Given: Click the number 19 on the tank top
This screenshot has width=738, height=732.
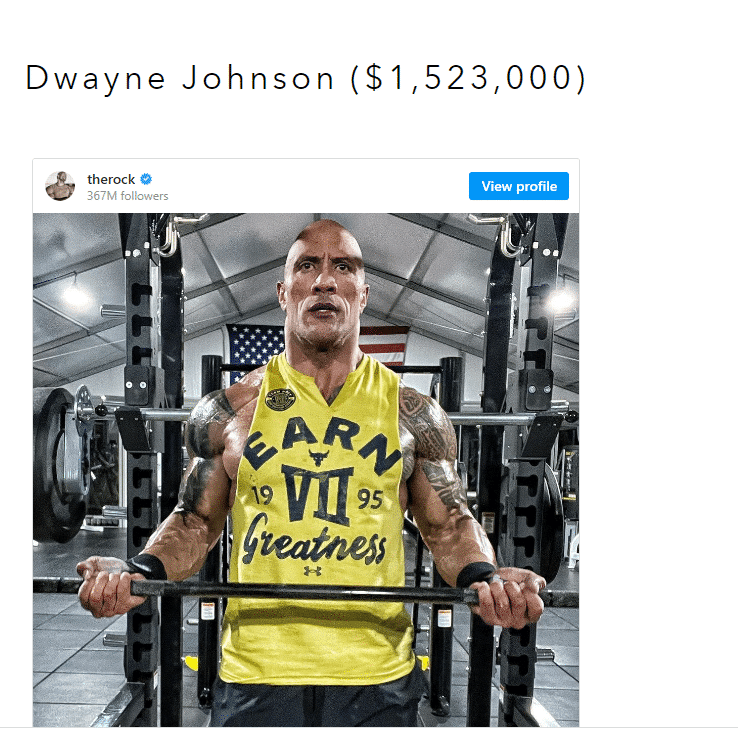Looking at the screenshot, I should (x=262, y=494).
